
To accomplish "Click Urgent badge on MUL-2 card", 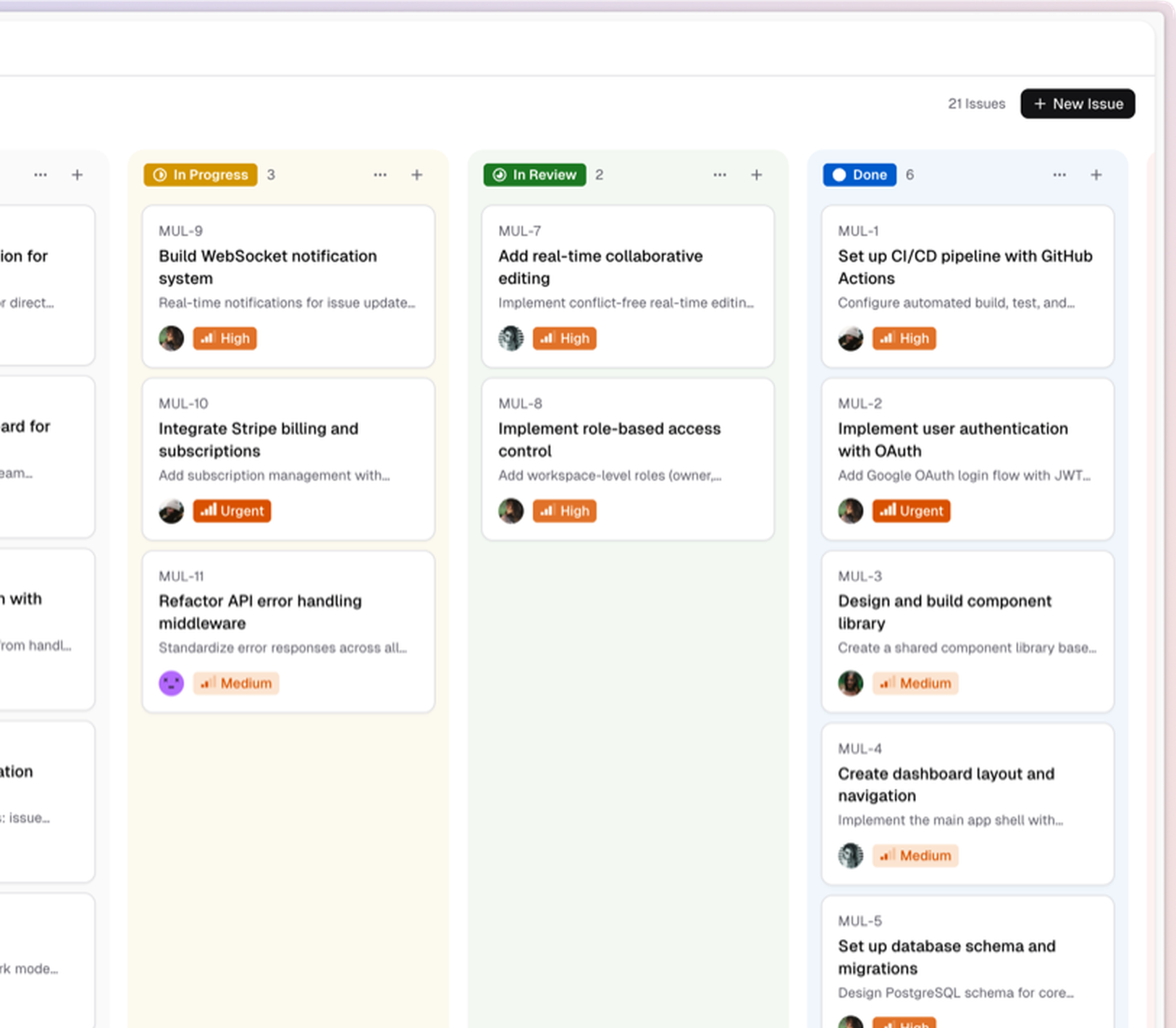I will (911, 511).
